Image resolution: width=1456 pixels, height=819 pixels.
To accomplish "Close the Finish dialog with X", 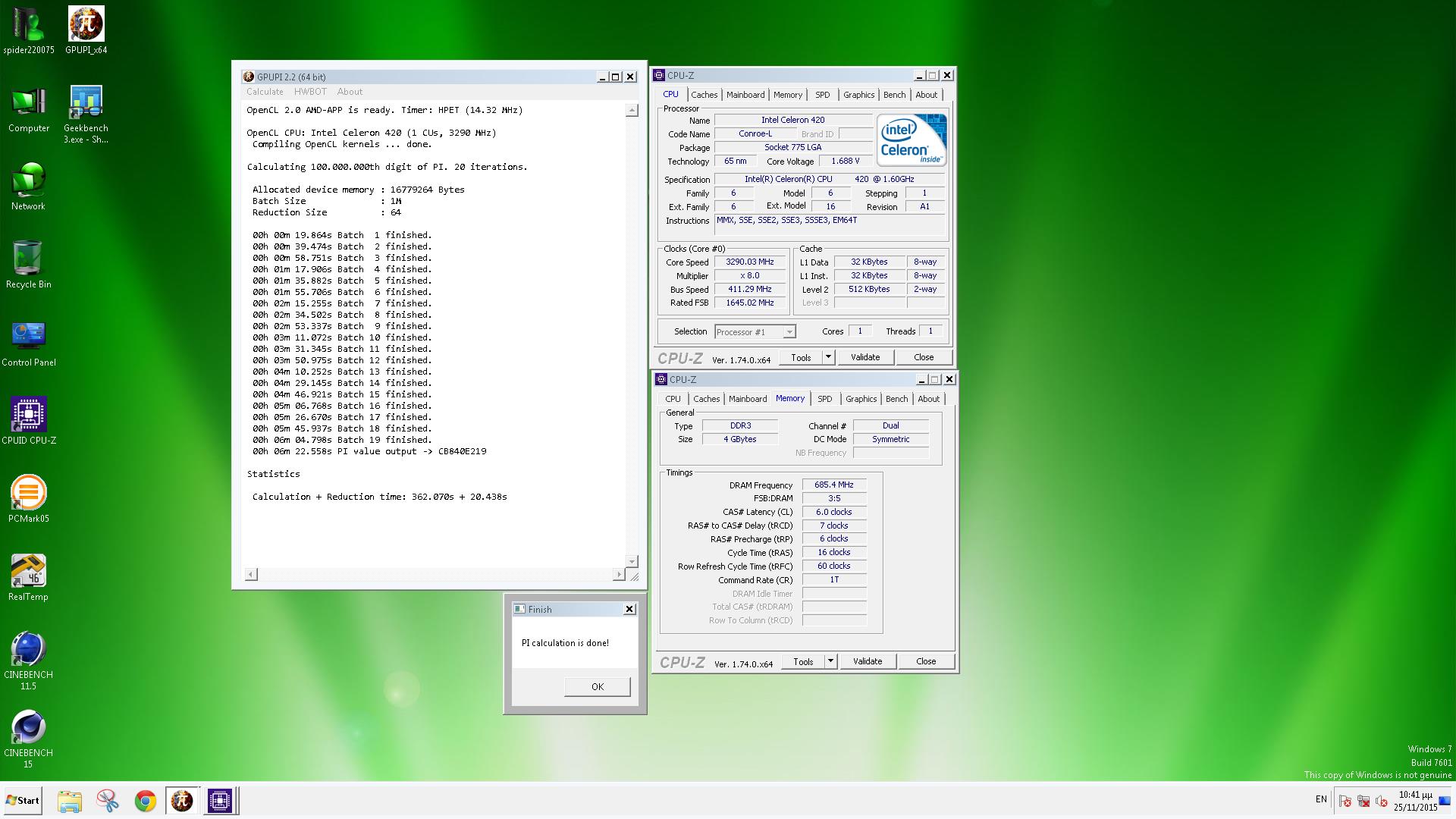I will tap(629, 609).
